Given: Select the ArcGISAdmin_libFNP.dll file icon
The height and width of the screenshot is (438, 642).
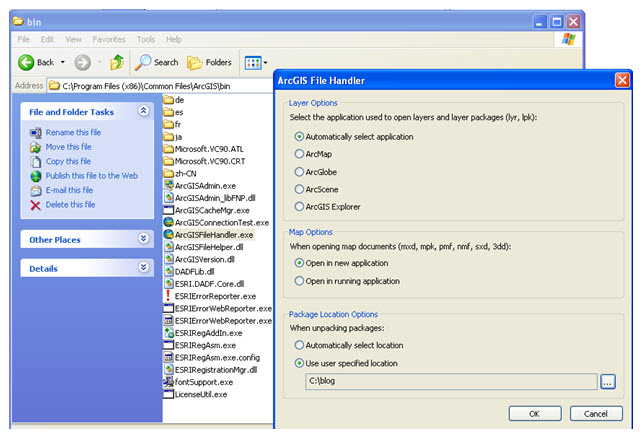Looking at the screenshot, I should click(x=169, y=197).
